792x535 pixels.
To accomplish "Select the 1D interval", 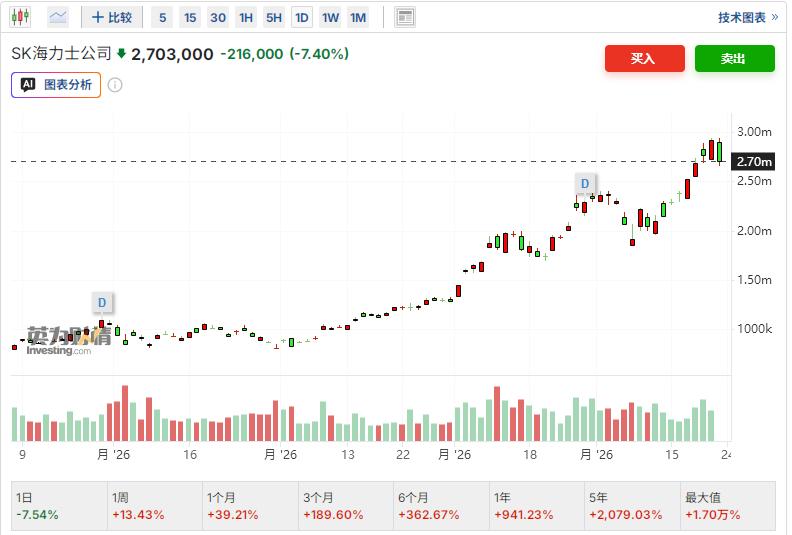I will (x=302, y=18).
